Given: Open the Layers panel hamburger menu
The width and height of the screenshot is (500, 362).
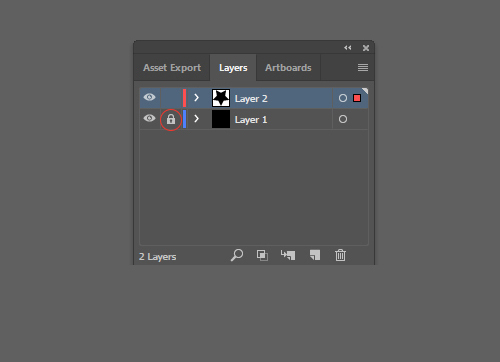Looking at the screenshot, I should (363, 68).
